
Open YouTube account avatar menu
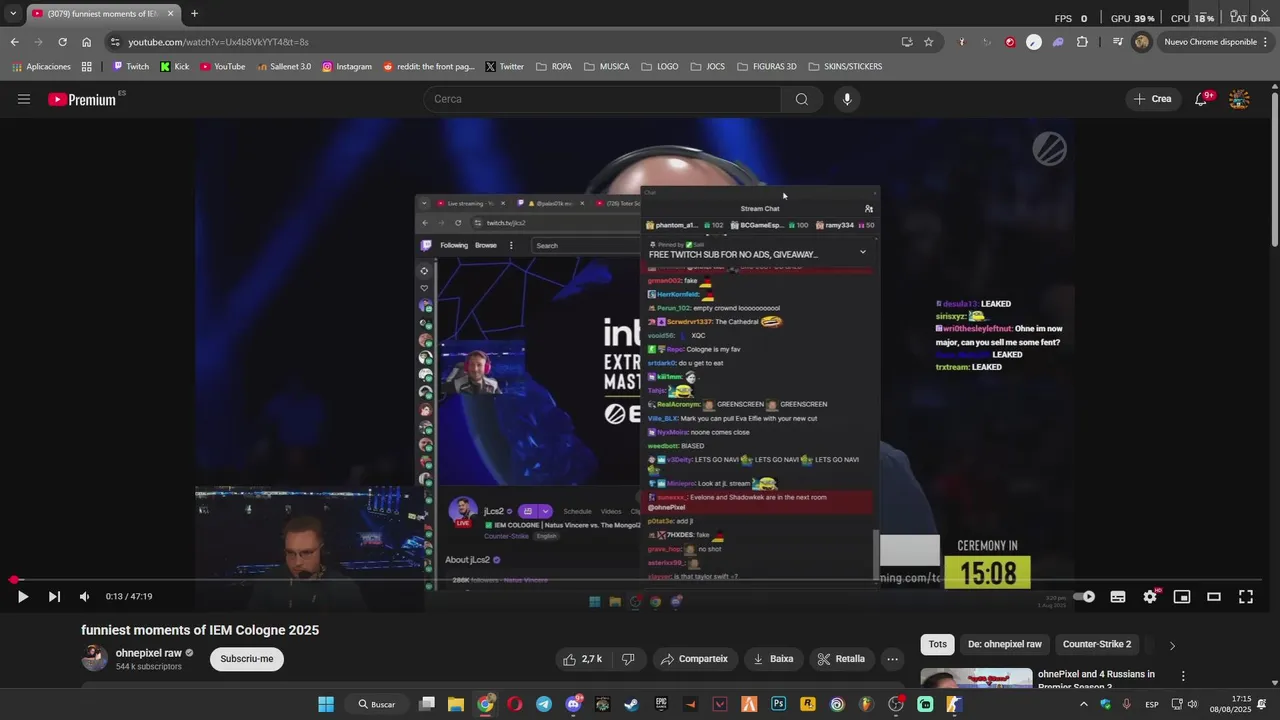[x=1239, y=99]
